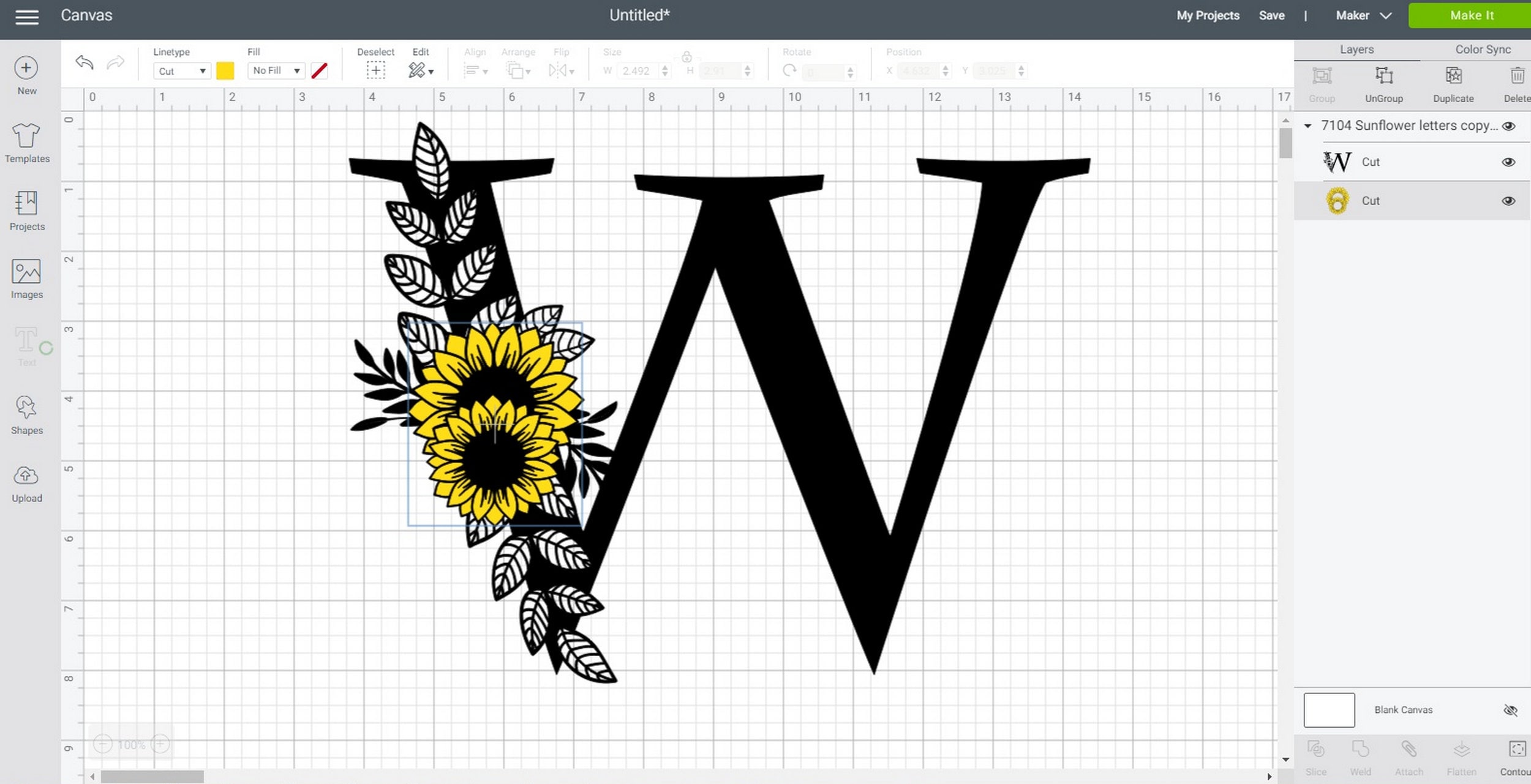Screen dimensions: 1531x784
Task: Switch to the Color Sync tab
Action: click(1482, 49)
